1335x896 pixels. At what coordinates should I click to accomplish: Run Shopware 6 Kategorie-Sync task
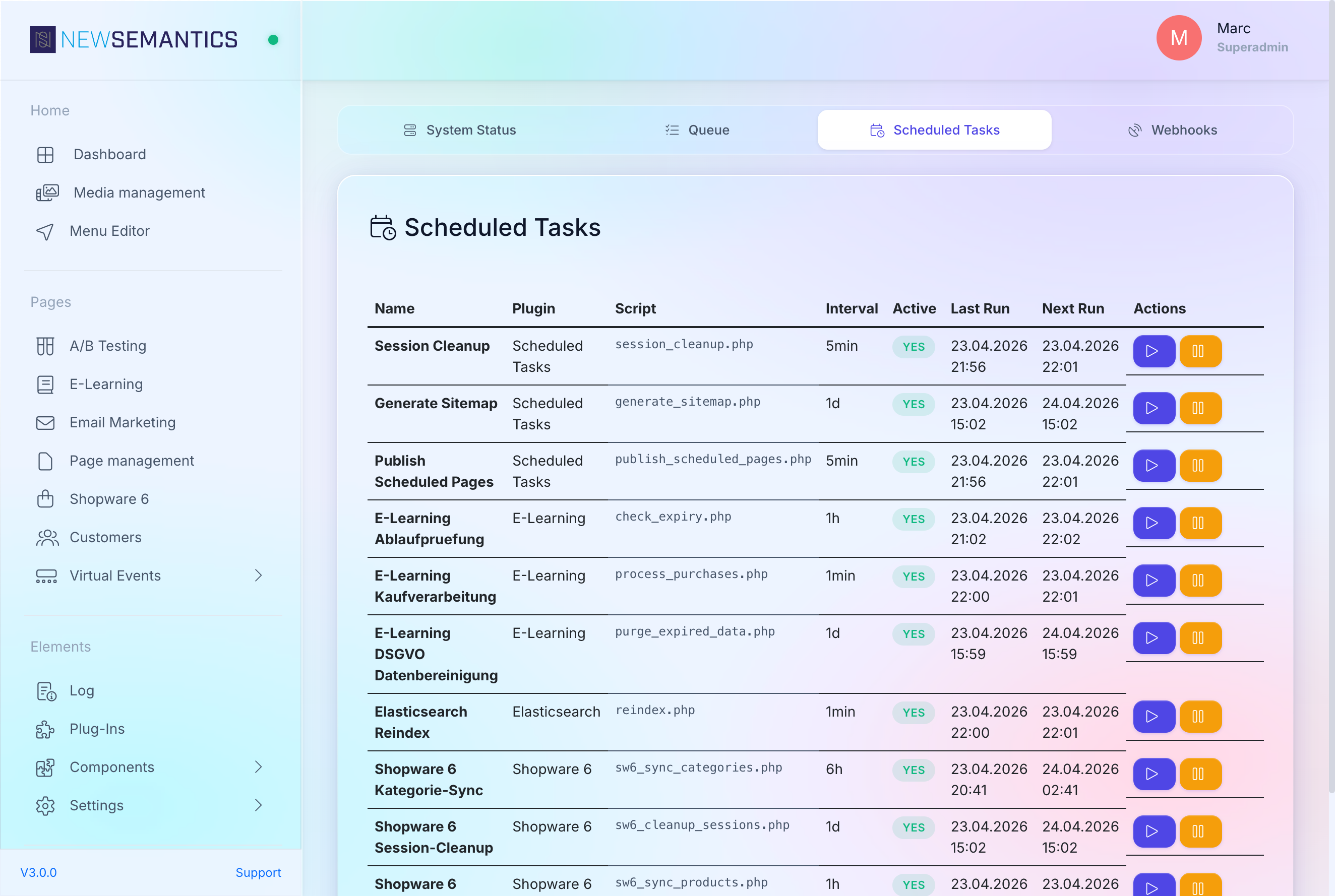(x=1154, y=774)
